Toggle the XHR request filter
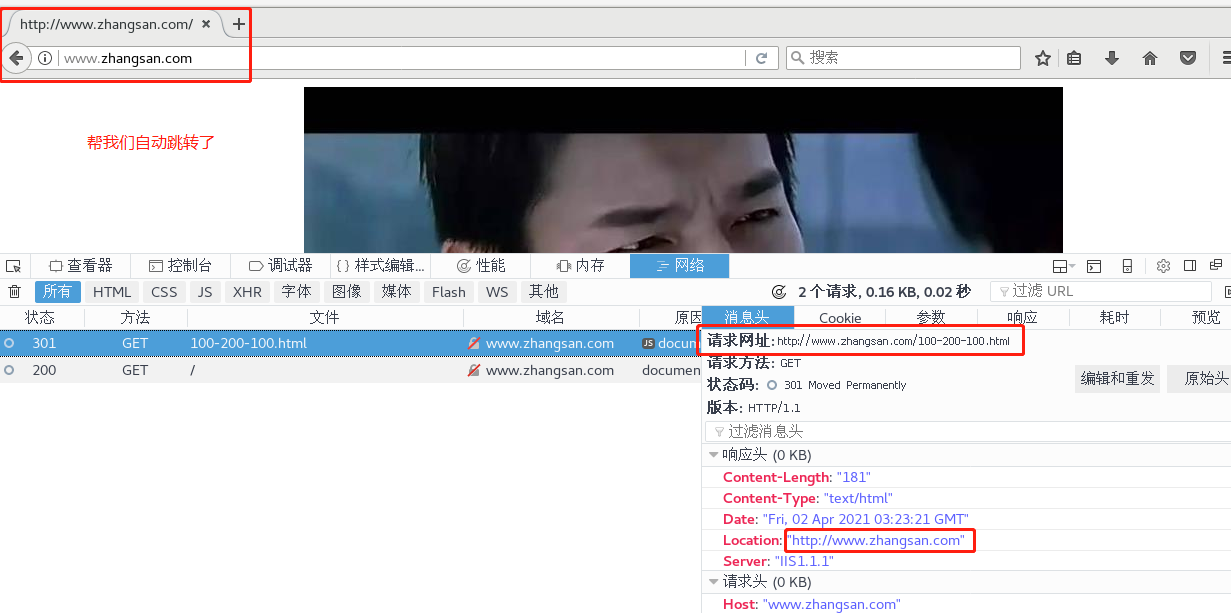 tap(247, 292)
